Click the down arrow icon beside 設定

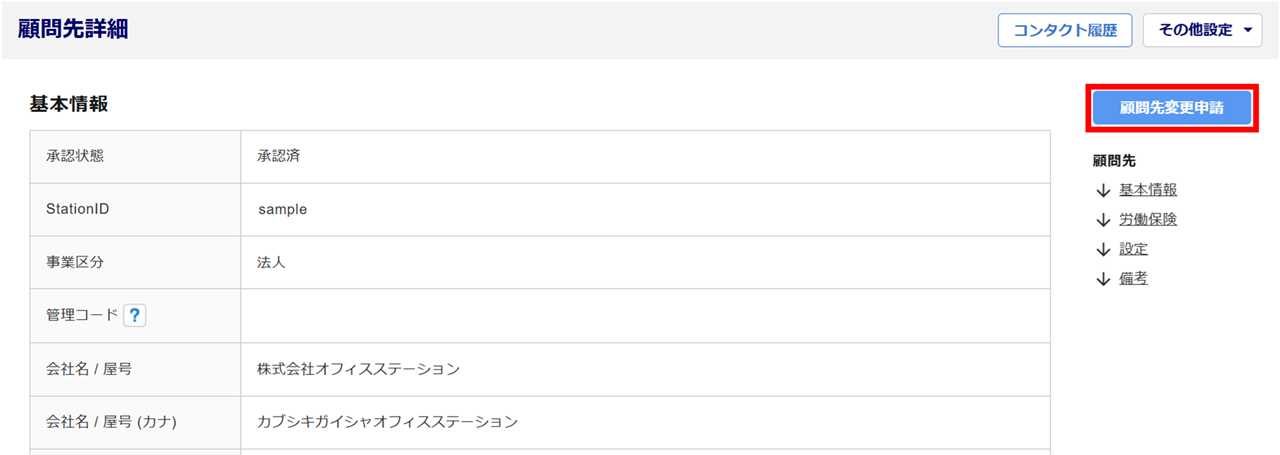(1103, 249)
